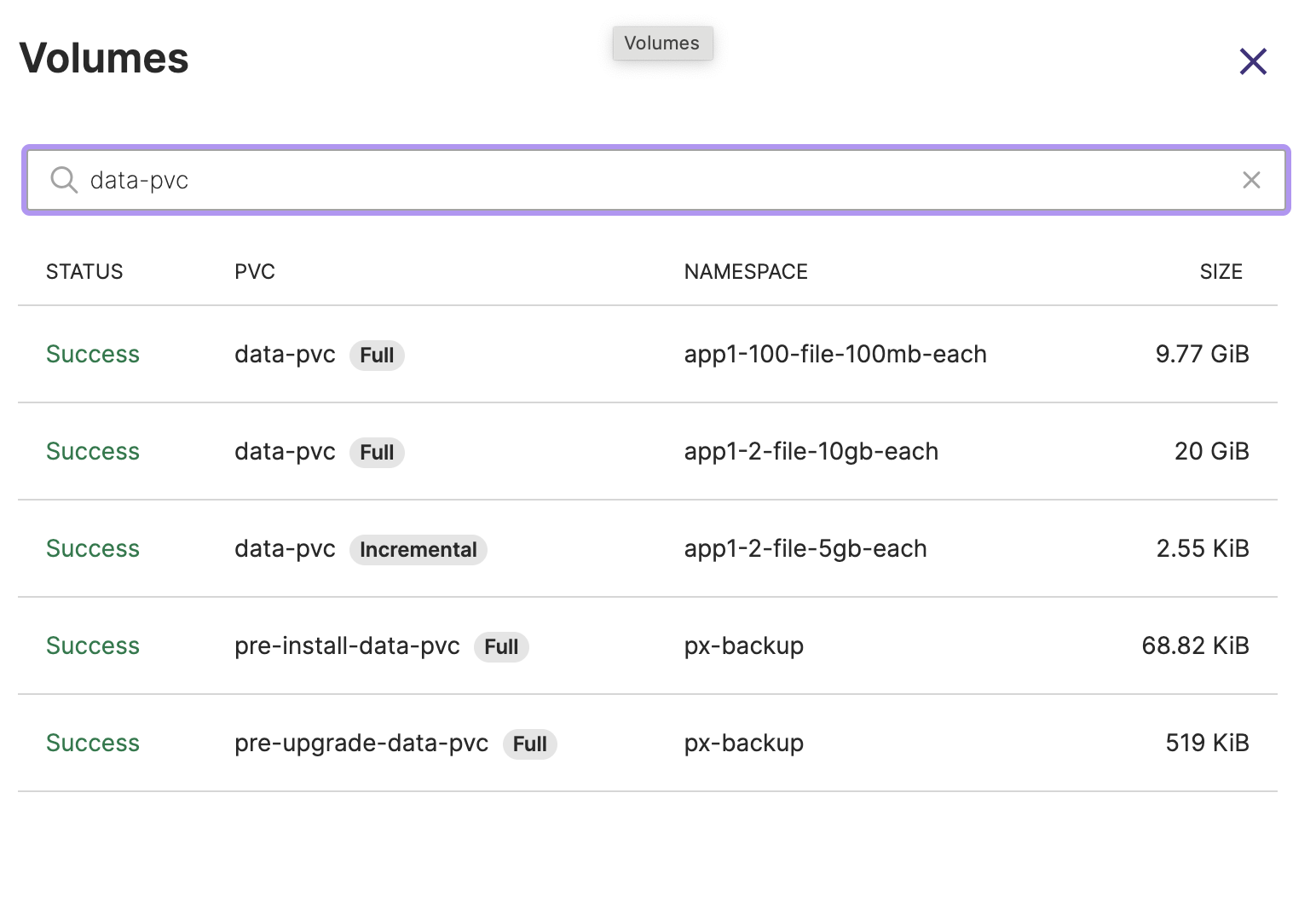
Task: Click the Full badge next to pre-upgrade-data-pvc
Action: click(529, 744)
